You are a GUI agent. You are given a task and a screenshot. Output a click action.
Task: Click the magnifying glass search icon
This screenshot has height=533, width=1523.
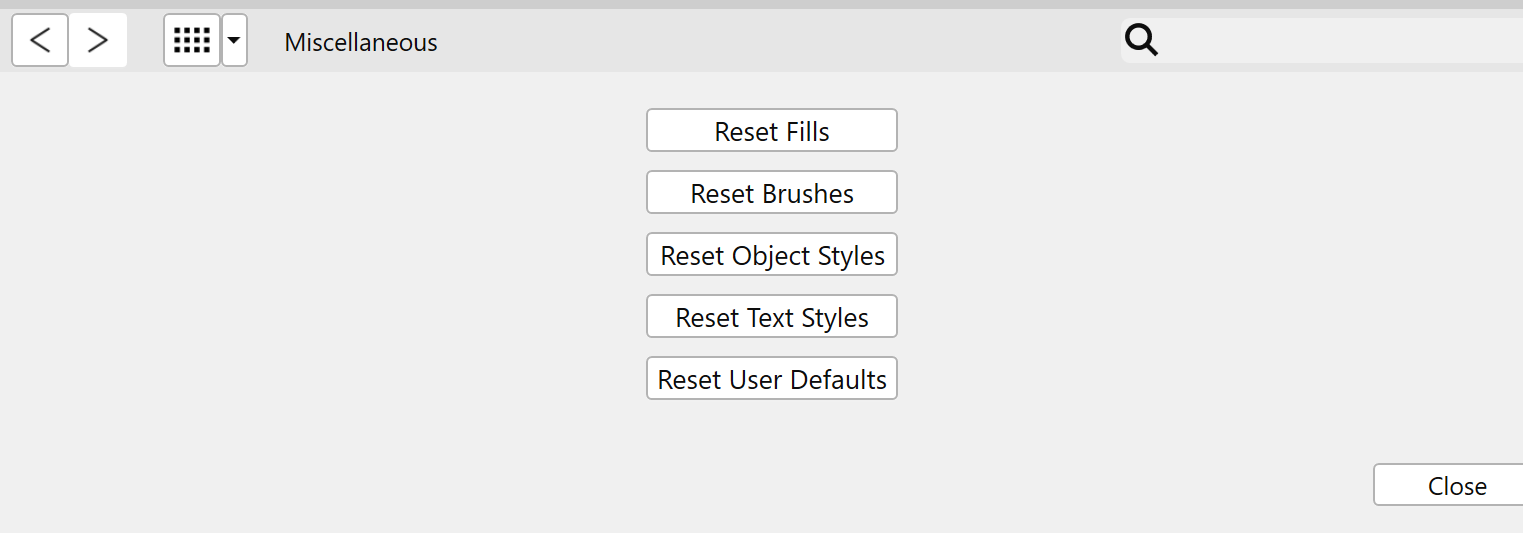tap(1141, 40)
